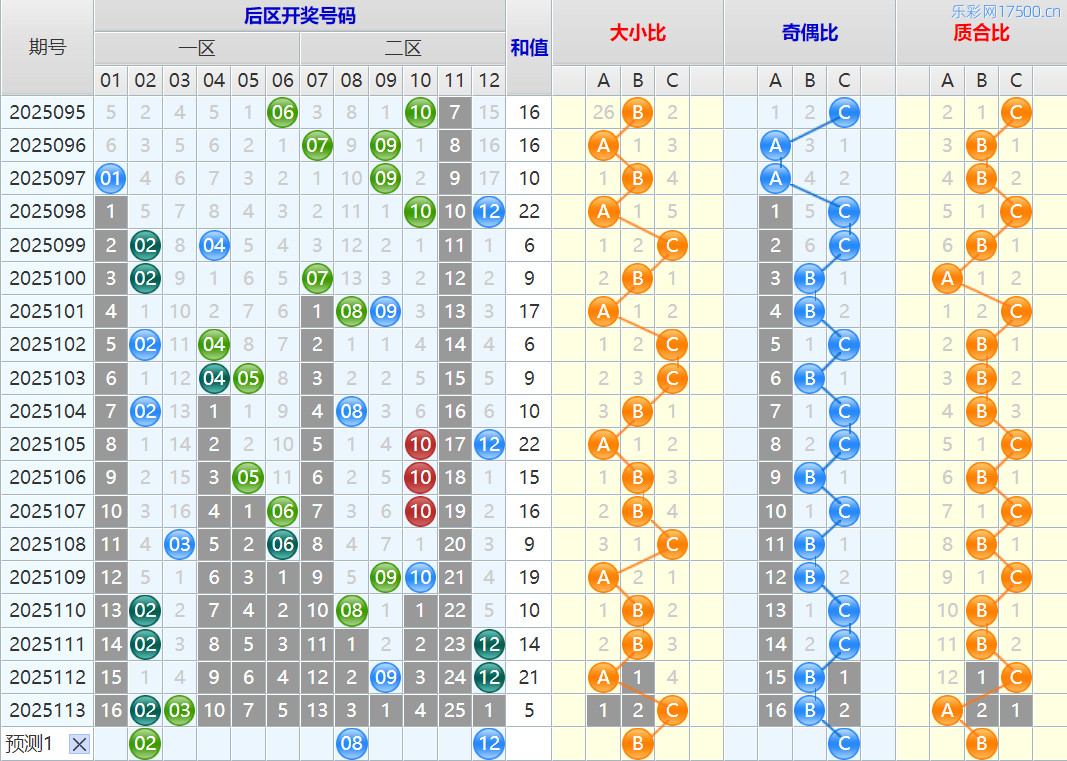Image resolution: width=1067 pixels, height=761 pixels.
Task: Toggle ball 02 in the 预测1 row
Action: coord(145,743)
